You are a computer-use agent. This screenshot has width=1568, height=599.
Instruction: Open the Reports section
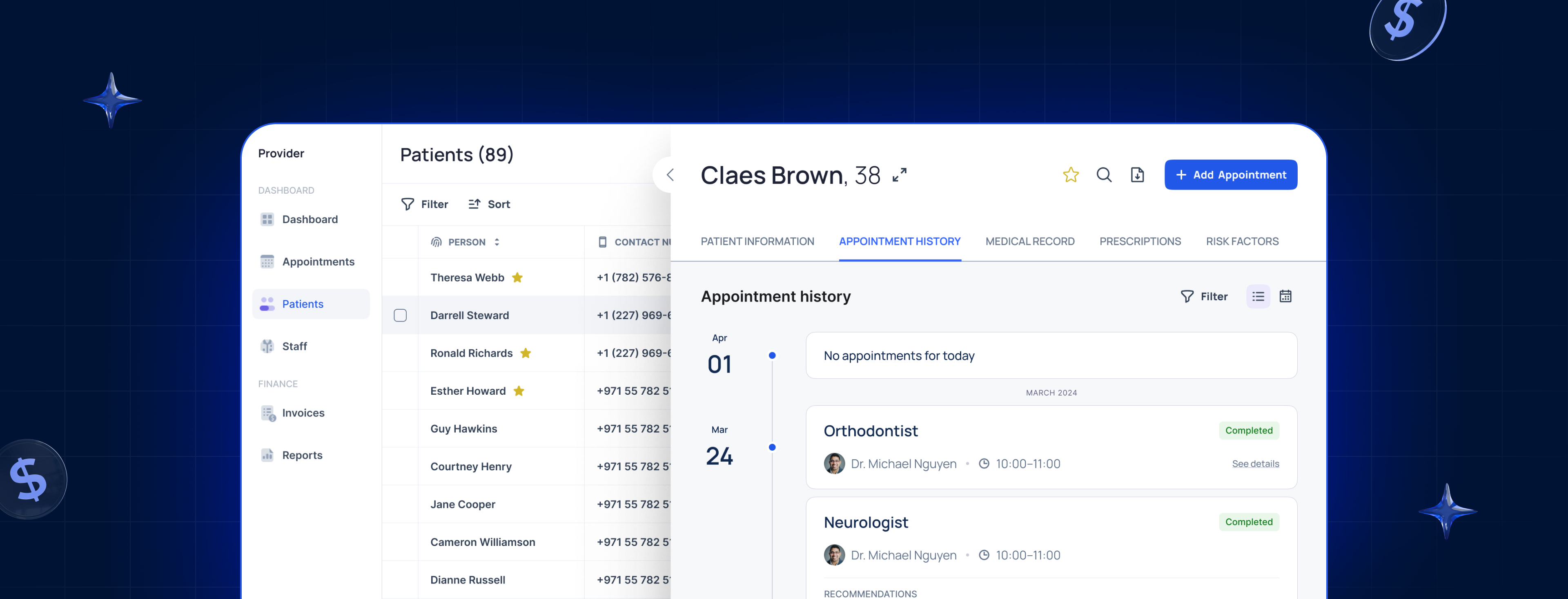click(x=302, y=455)
